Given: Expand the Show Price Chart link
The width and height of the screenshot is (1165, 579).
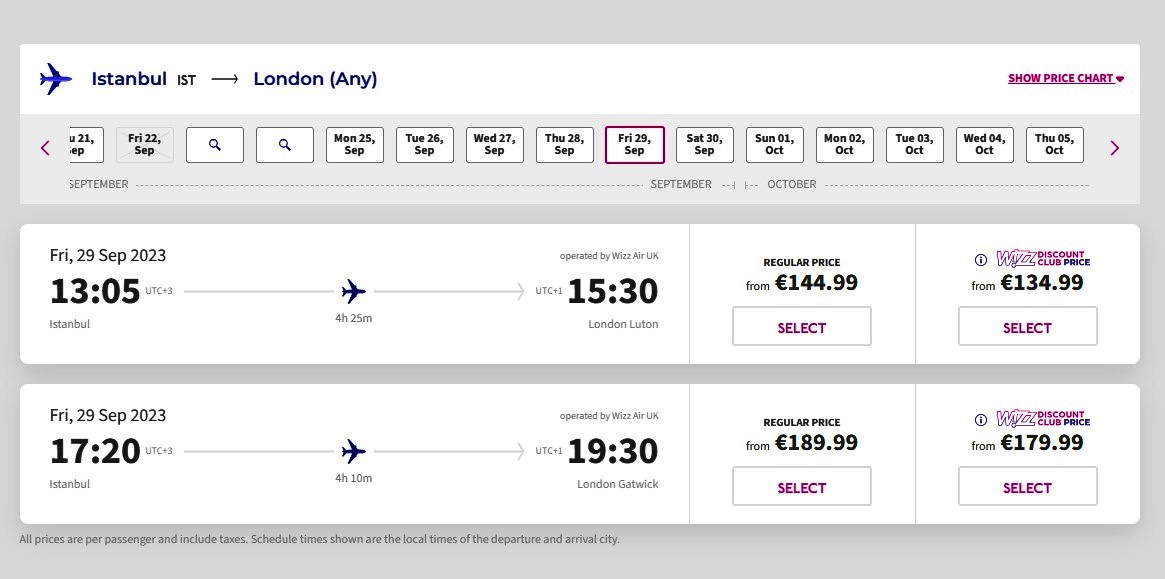Looking at the screenshot, I should [1065, 78].
